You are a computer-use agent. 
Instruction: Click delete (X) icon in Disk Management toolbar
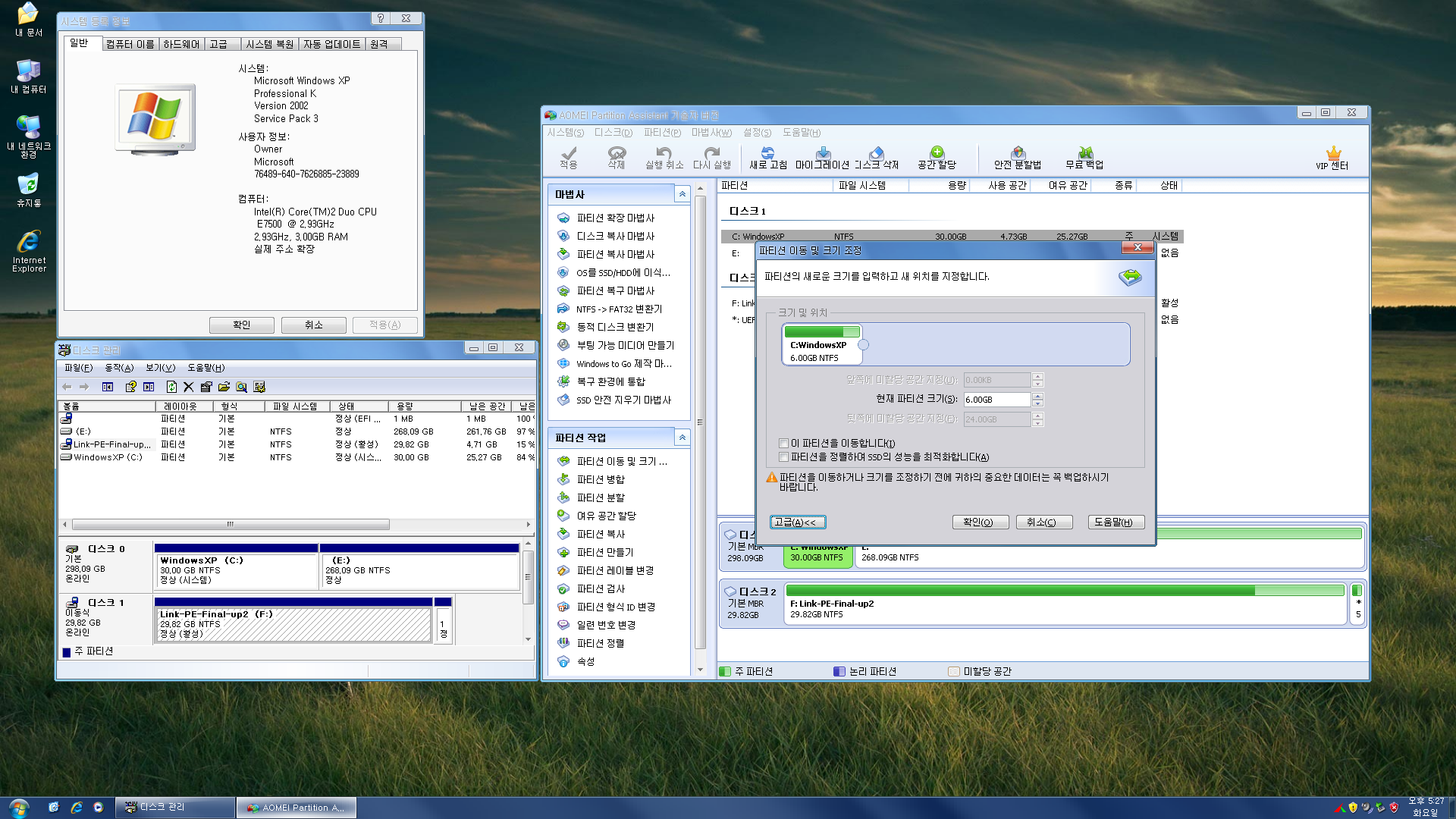(189, 387)
